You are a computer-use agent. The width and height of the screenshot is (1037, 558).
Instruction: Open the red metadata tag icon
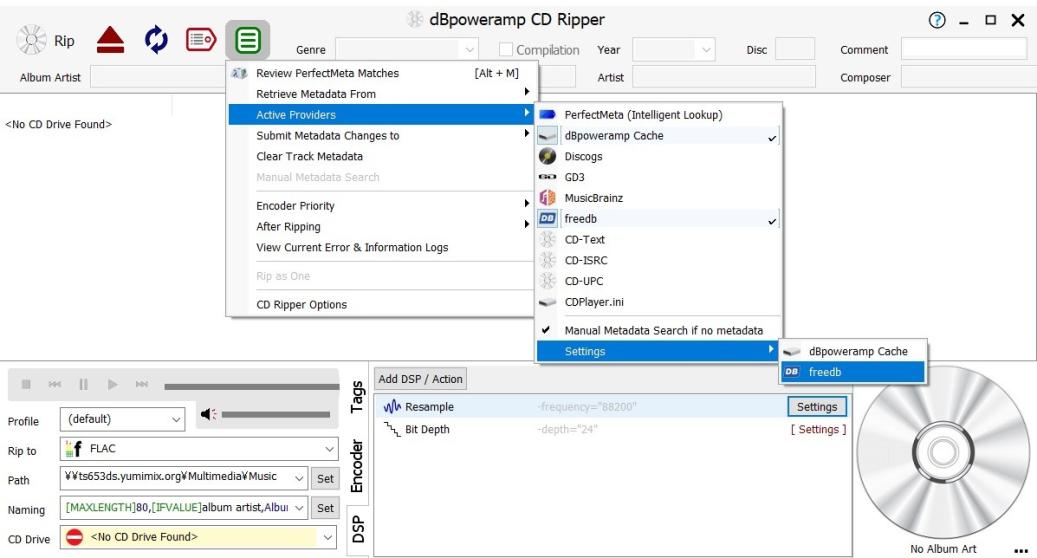pyautogui.click(x=198, y=41)
